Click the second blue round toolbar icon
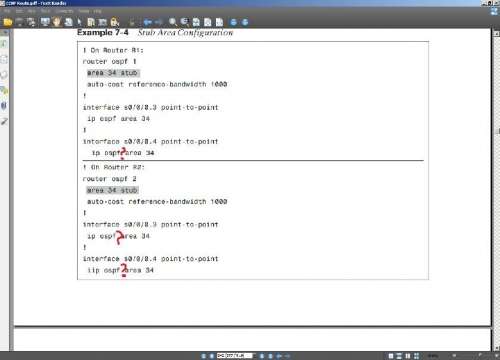The width and height of the screenshot is (500, 360). [x=245, y=22]
